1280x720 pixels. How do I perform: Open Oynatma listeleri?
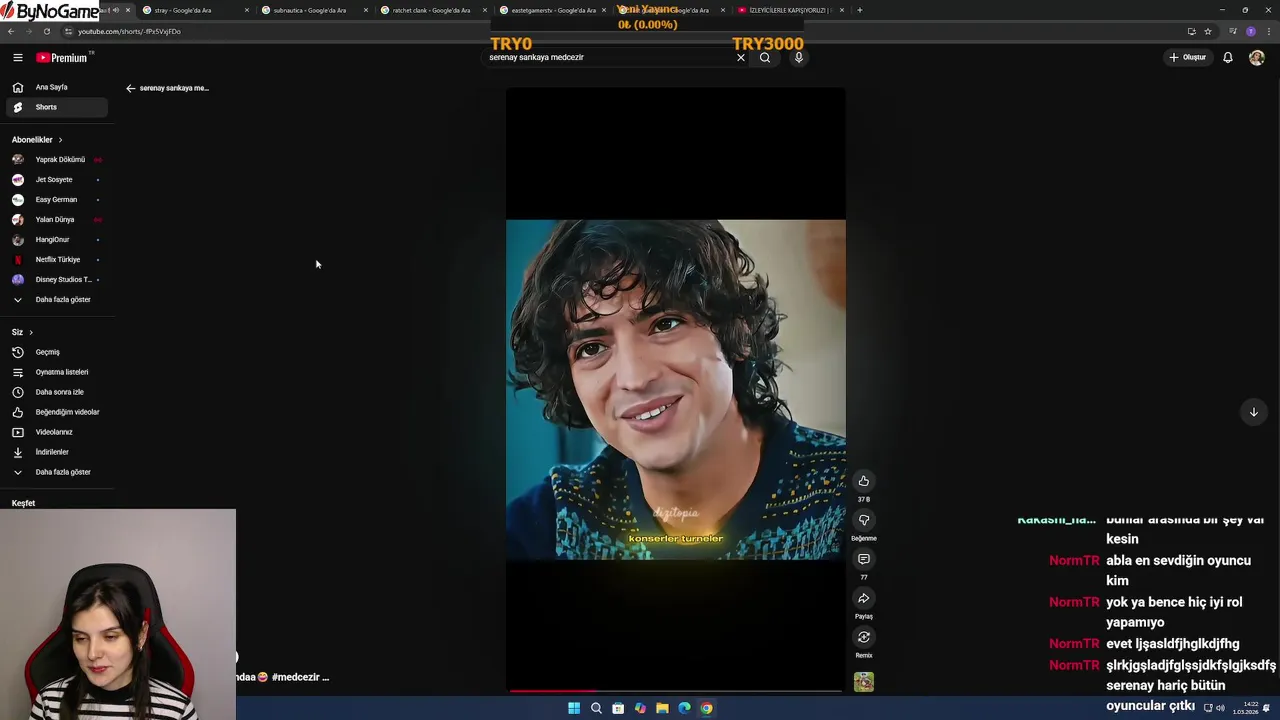tap(55, 372)
